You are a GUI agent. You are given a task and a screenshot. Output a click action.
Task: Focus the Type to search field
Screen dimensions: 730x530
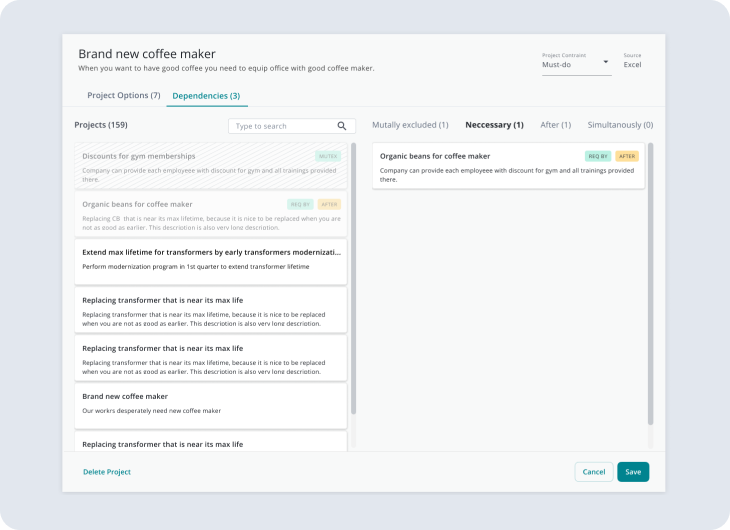pyautogui.click(x=284, y=126)
